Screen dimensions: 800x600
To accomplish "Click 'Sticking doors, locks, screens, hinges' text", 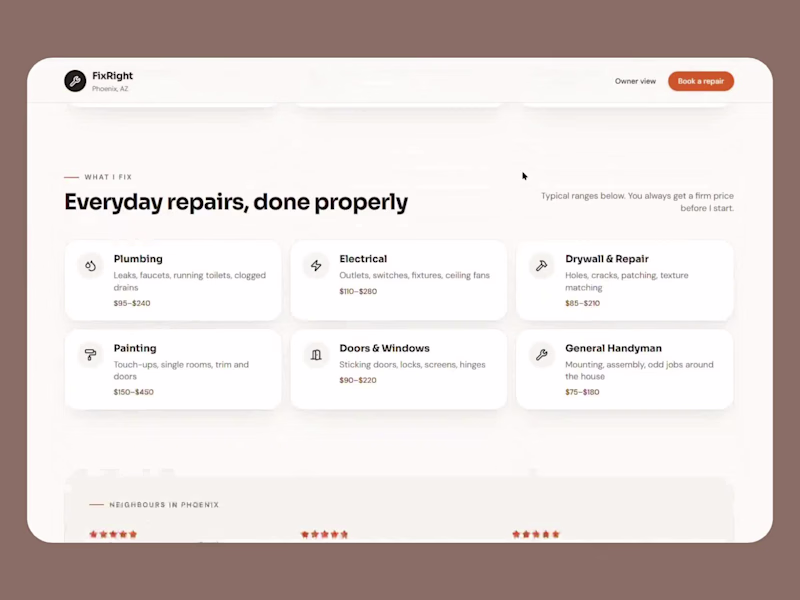I will (412, 364).
